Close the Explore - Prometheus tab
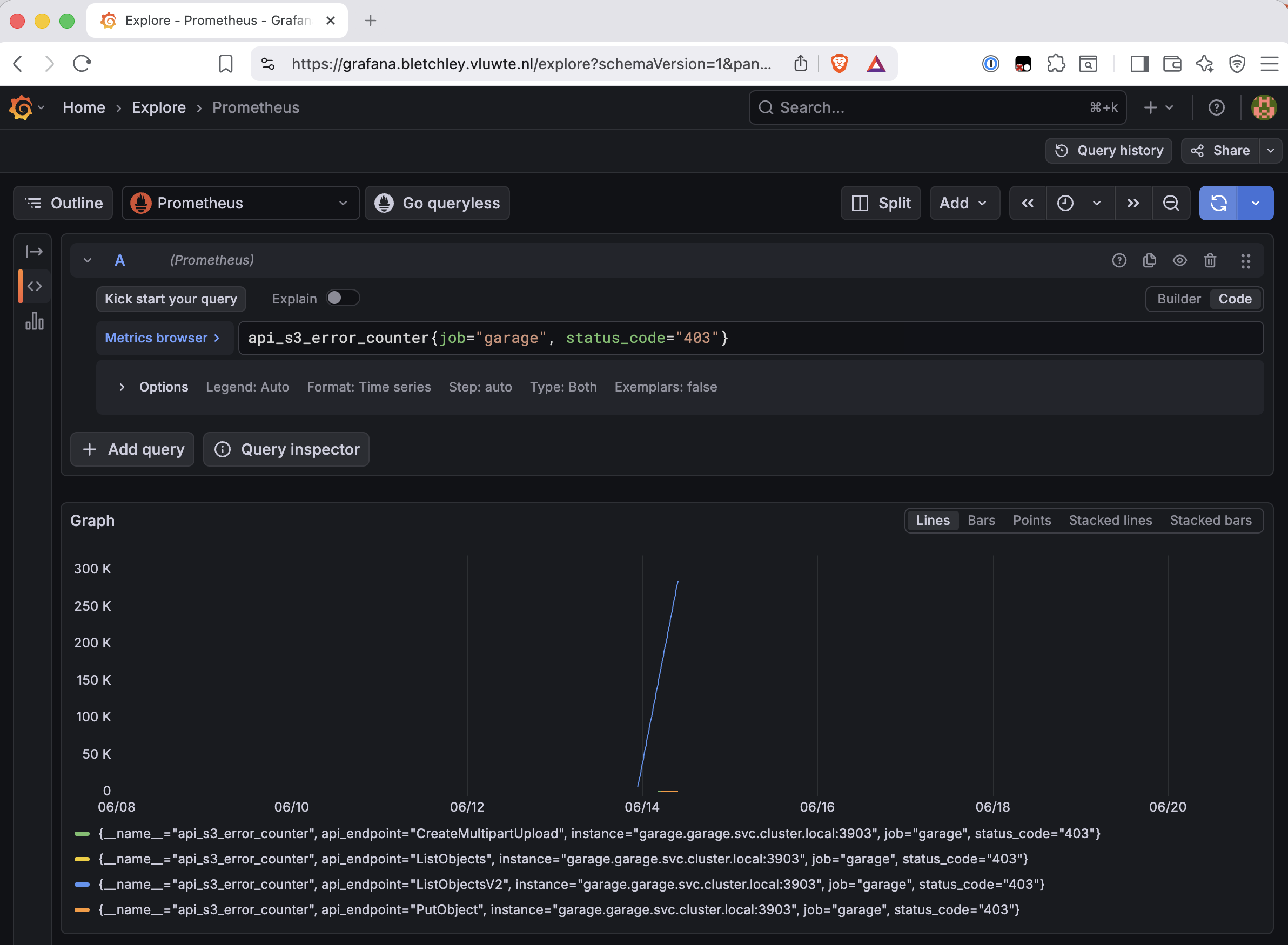 tap(330, 21)
